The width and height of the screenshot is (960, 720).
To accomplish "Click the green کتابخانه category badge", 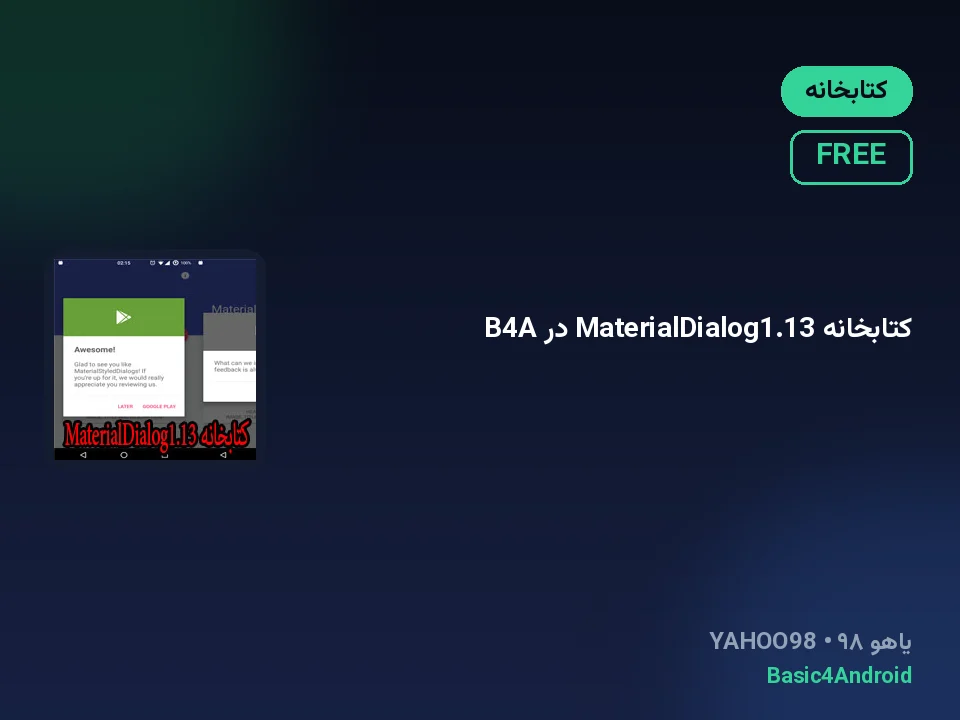I will pyautogui.click(x=847, y=91).
